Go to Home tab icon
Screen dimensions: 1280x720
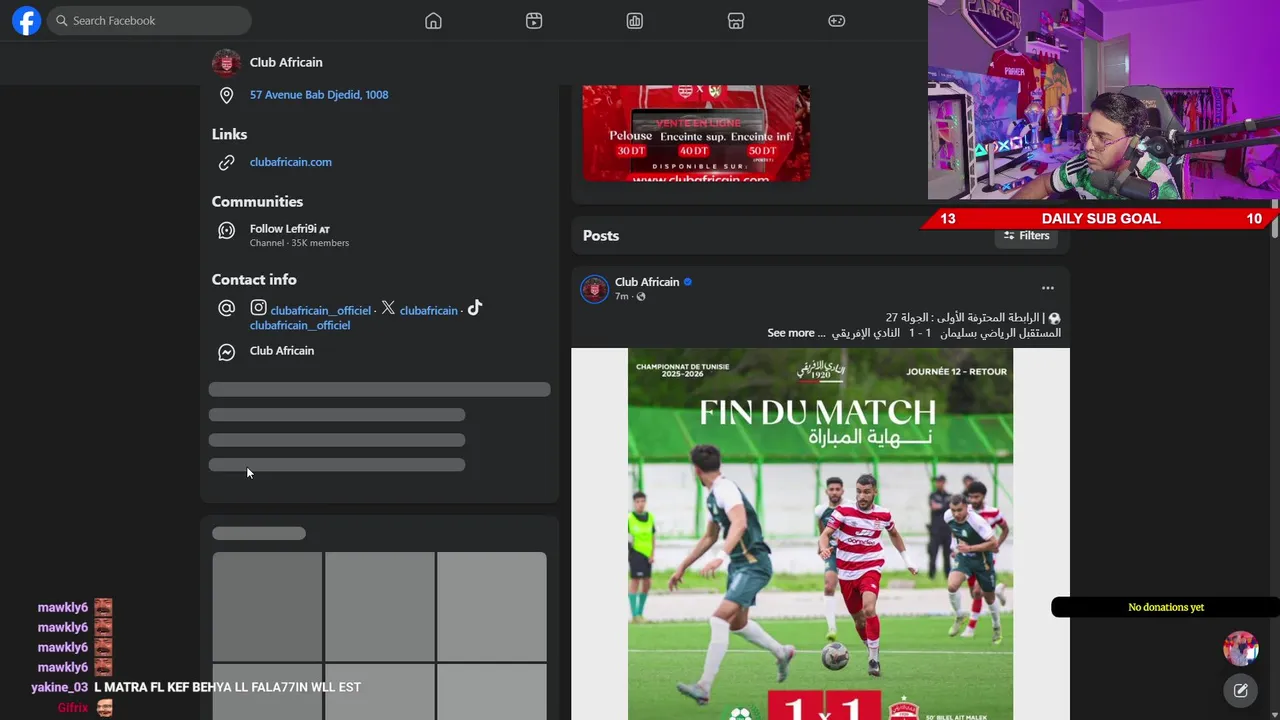pos(433,21)
